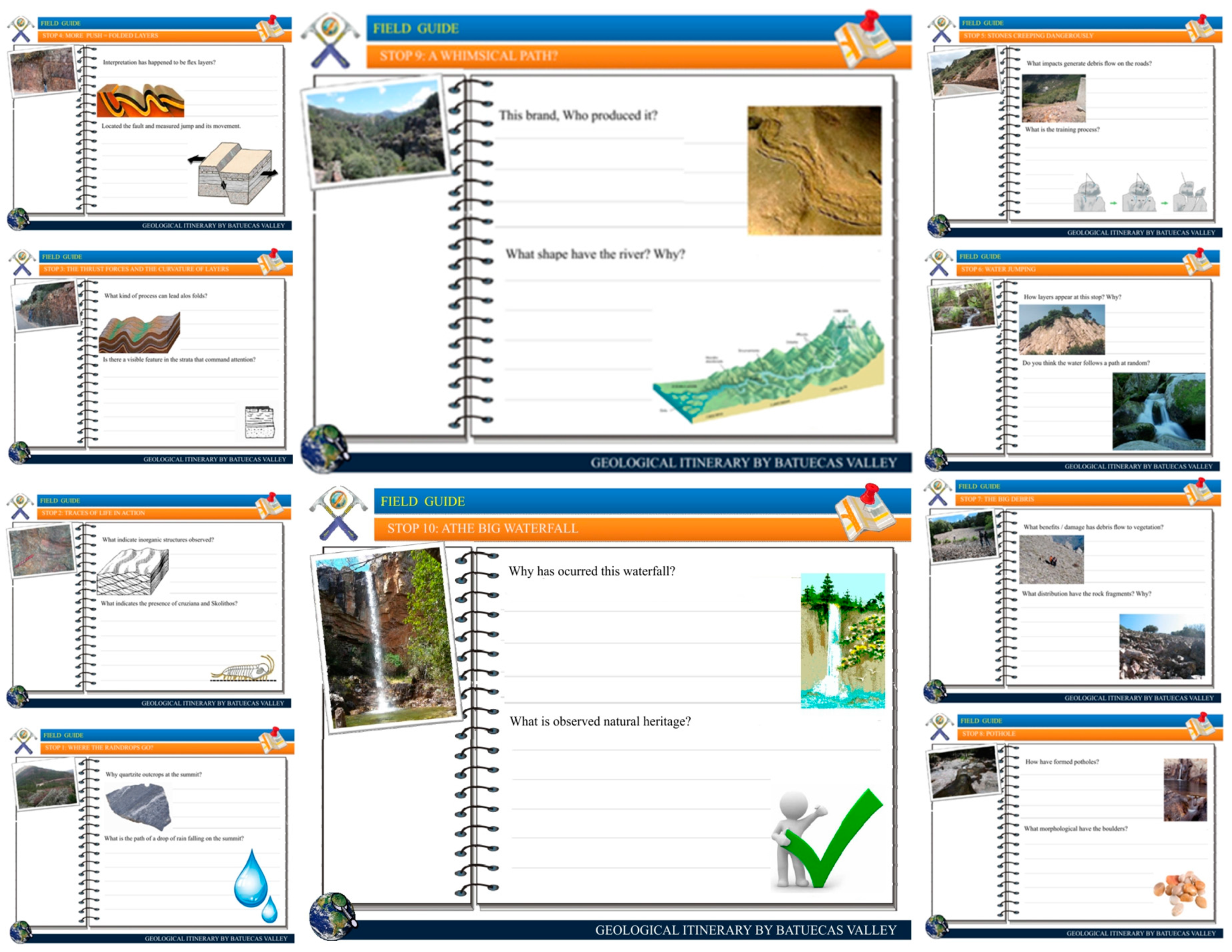This screenshot has height=952, width=1232.
Task: Click the globe with magnifier at Stop 9 footer
Action: pos(324,448)
